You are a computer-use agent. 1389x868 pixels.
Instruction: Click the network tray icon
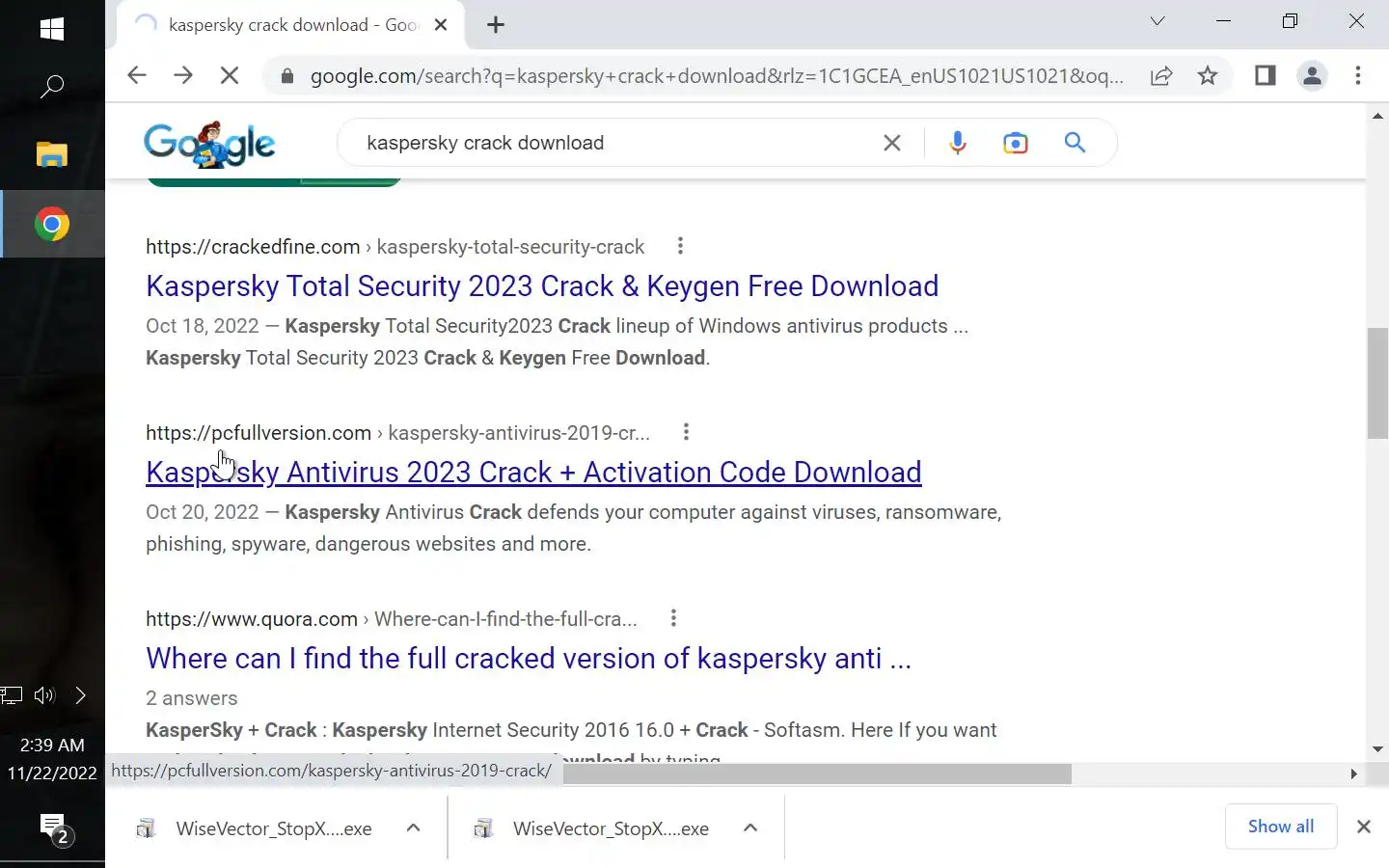[12, 695]
